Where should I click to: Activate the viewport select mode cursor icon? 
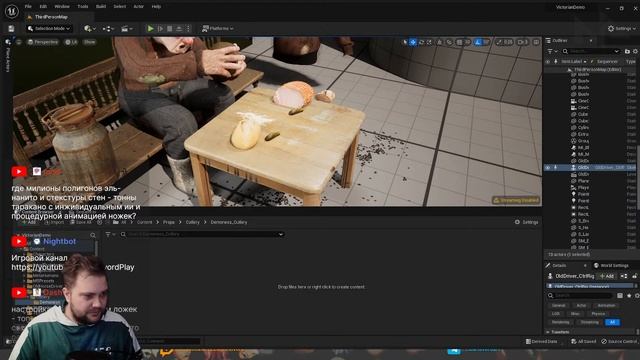405,42
